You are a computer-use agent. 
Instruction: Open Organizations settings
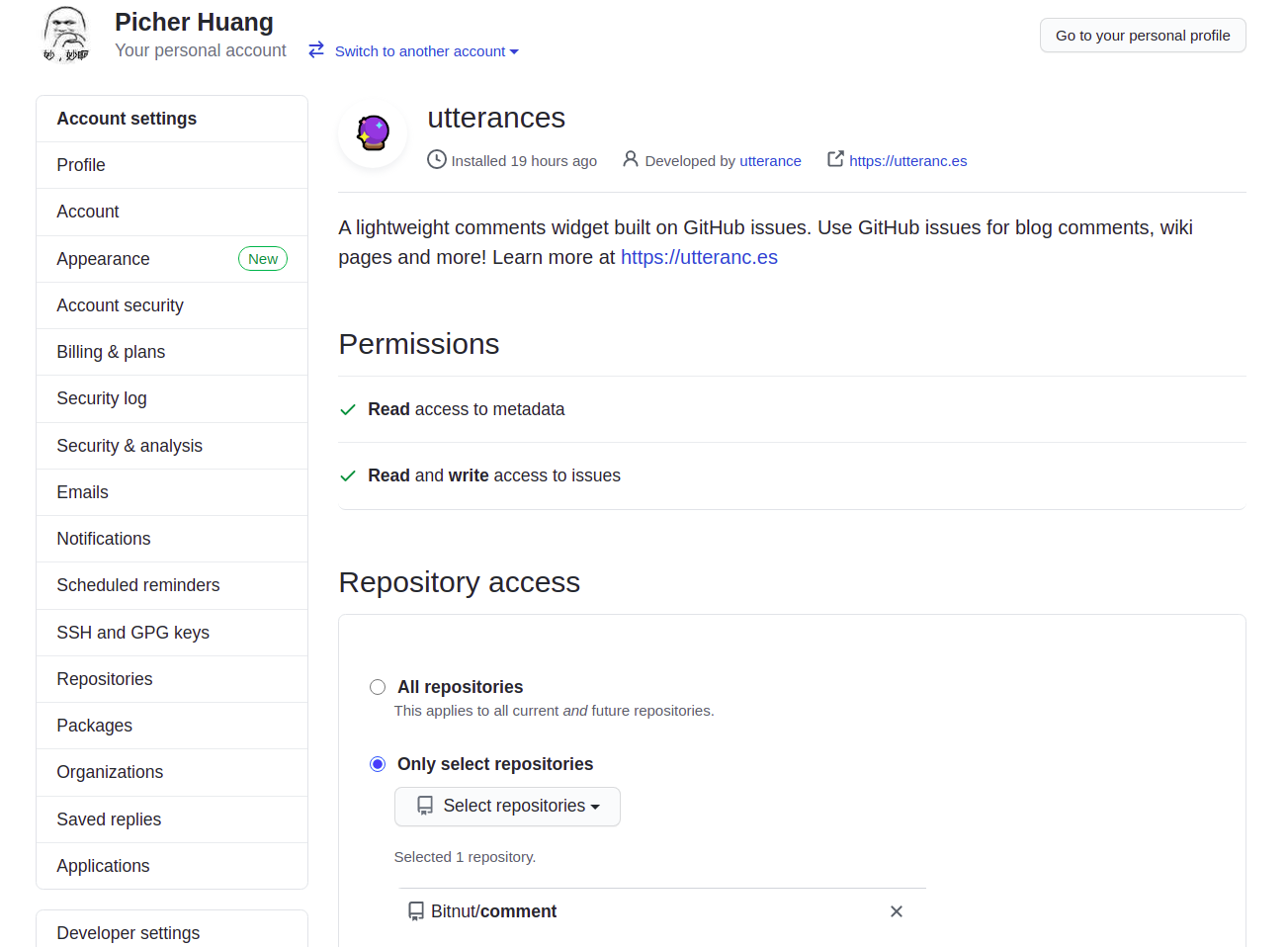(x=172, y=772)
